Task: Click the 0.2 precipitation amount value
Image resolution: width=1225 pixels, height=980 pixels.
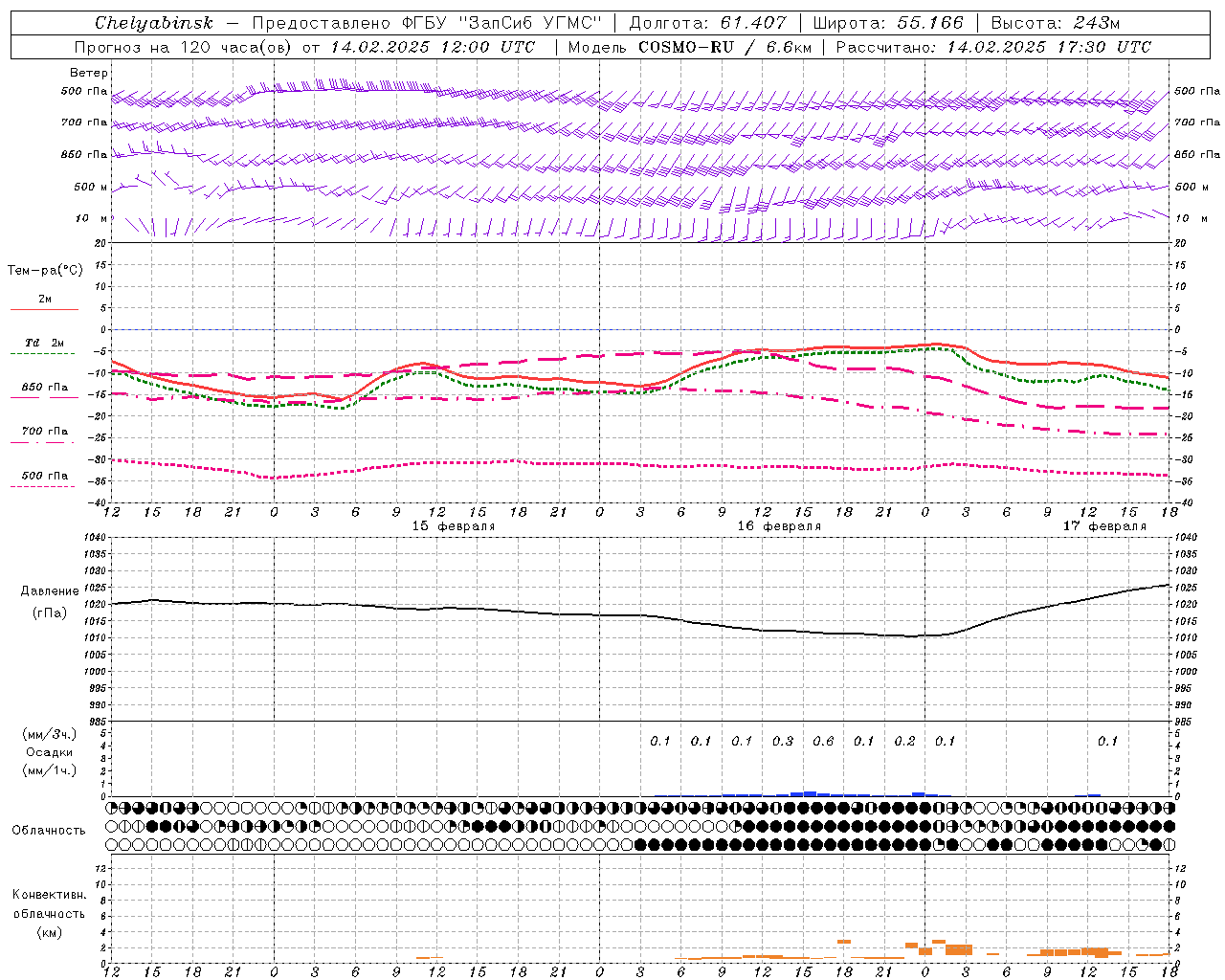Action: tap(904, 741)
